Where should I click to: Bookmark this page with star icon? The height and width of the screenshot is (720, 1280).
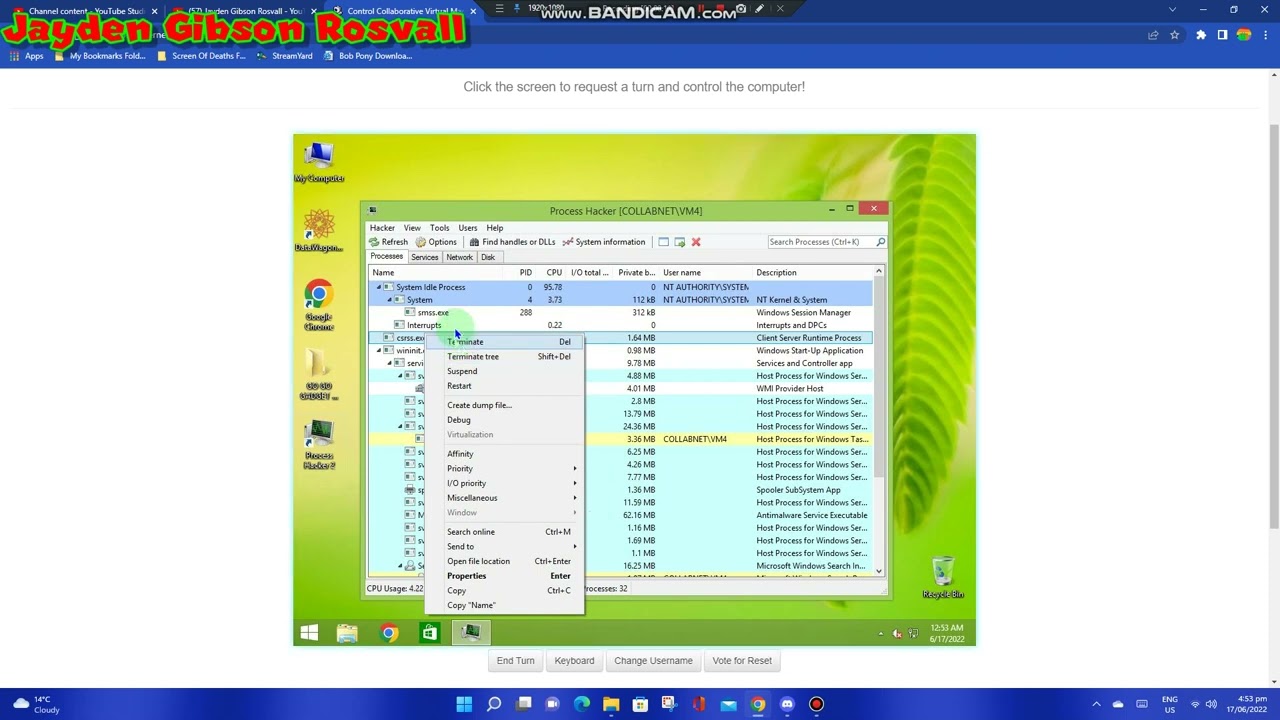[1174, 35]
